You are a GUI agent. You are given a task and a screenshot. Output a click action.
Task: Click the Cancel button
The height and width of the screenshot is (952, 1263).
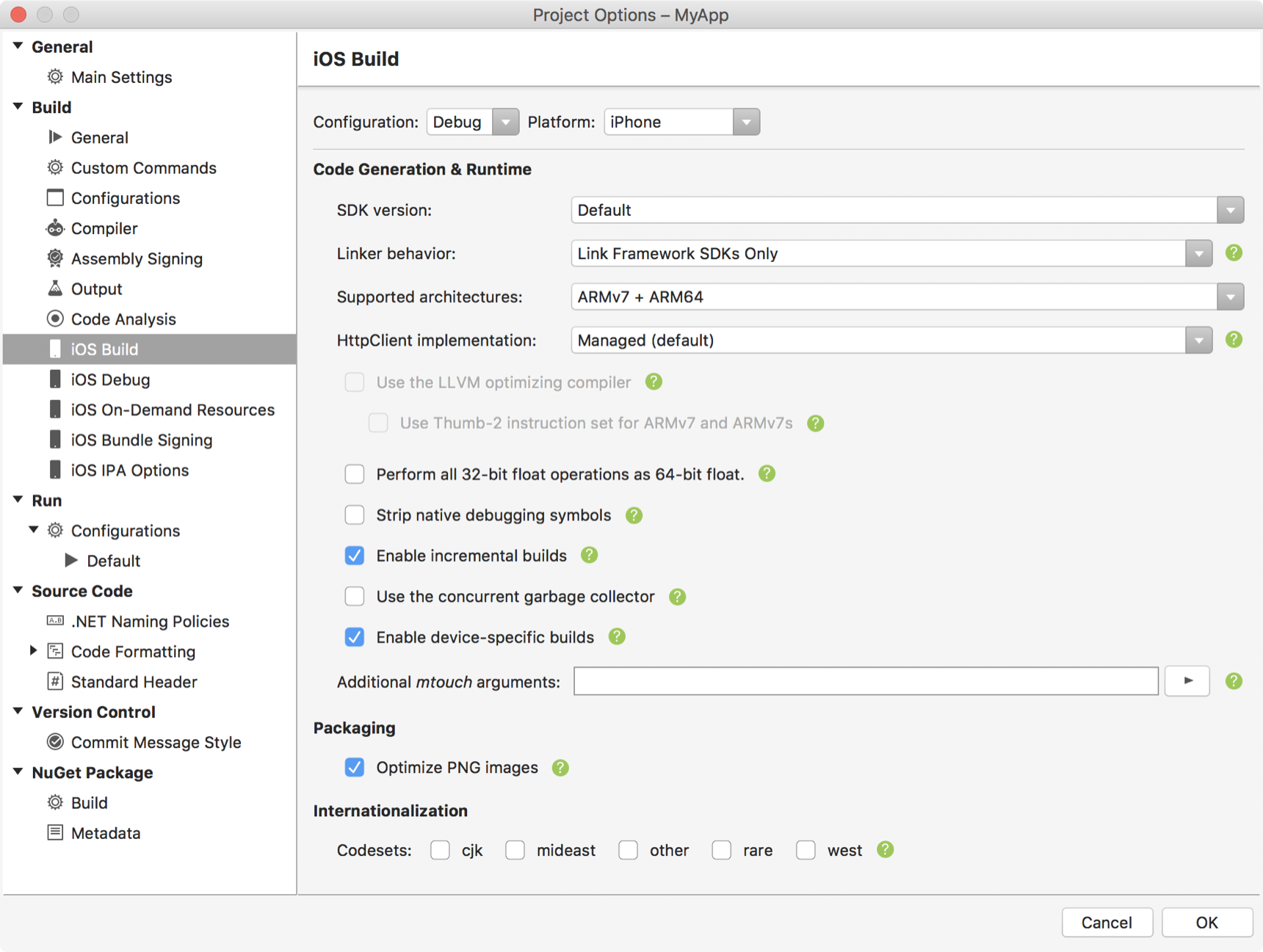click(x=1107, y=922)
